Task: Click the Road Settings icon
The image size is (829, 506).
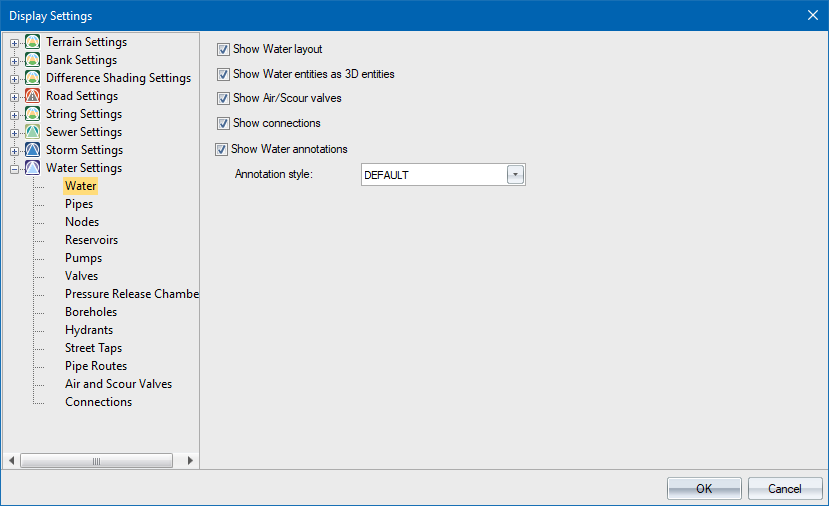Action: click(32, 96)
